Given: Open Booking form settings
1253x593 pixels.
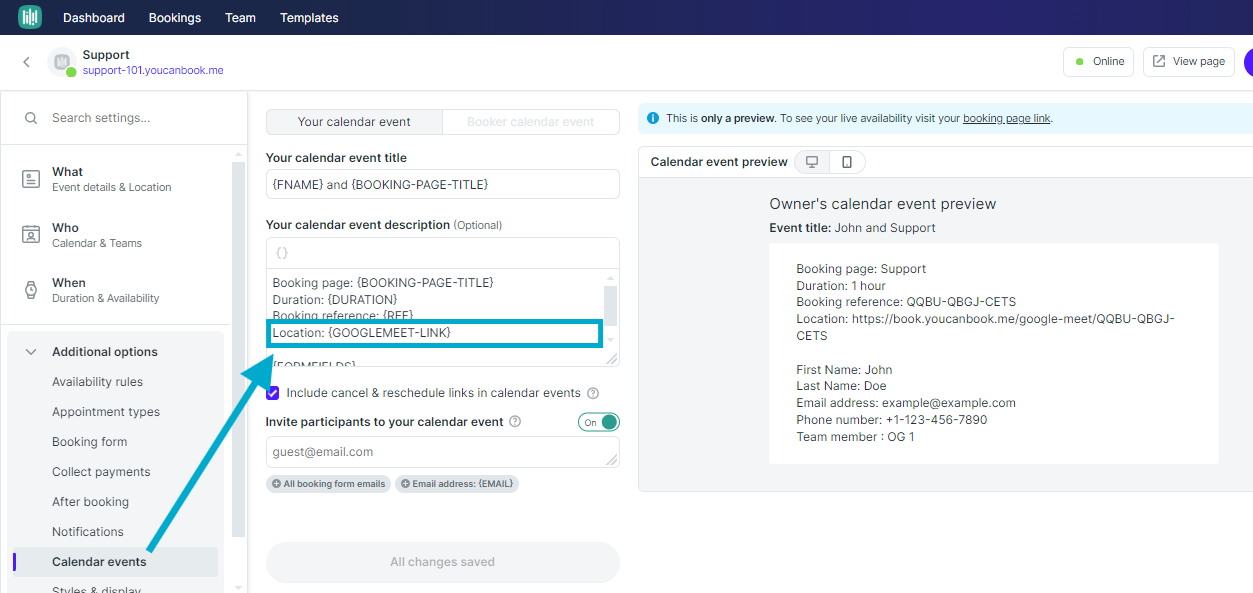Looking at the screenshot, I should pyautogui.click(x=89, y=442).
